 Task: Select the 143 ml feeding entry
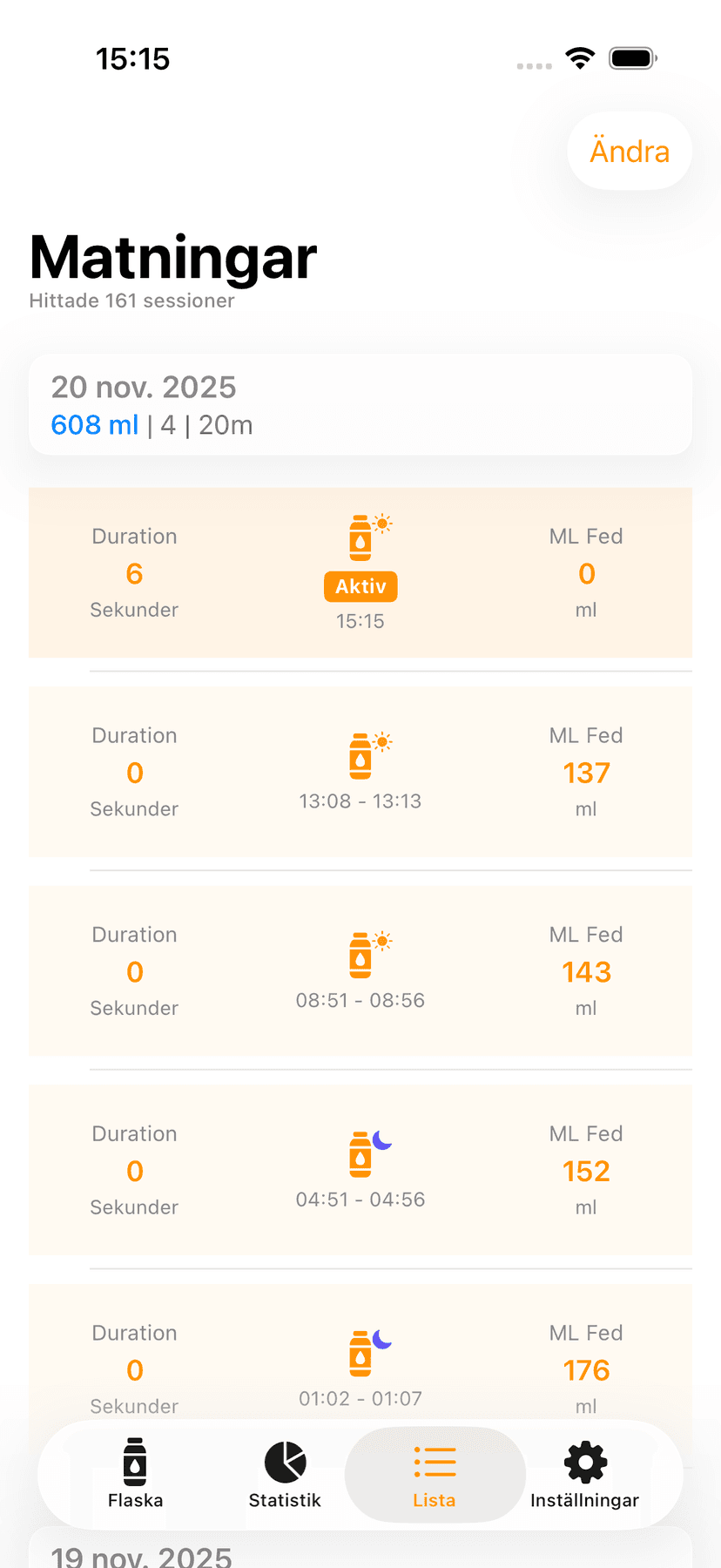pyautogui.click(x=586, y=972)
